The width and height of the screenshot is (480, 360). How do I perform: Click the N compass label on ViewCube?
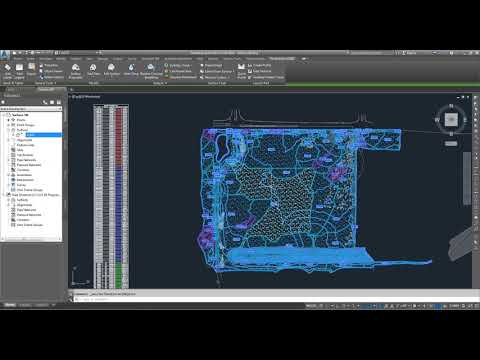point(451,106)
